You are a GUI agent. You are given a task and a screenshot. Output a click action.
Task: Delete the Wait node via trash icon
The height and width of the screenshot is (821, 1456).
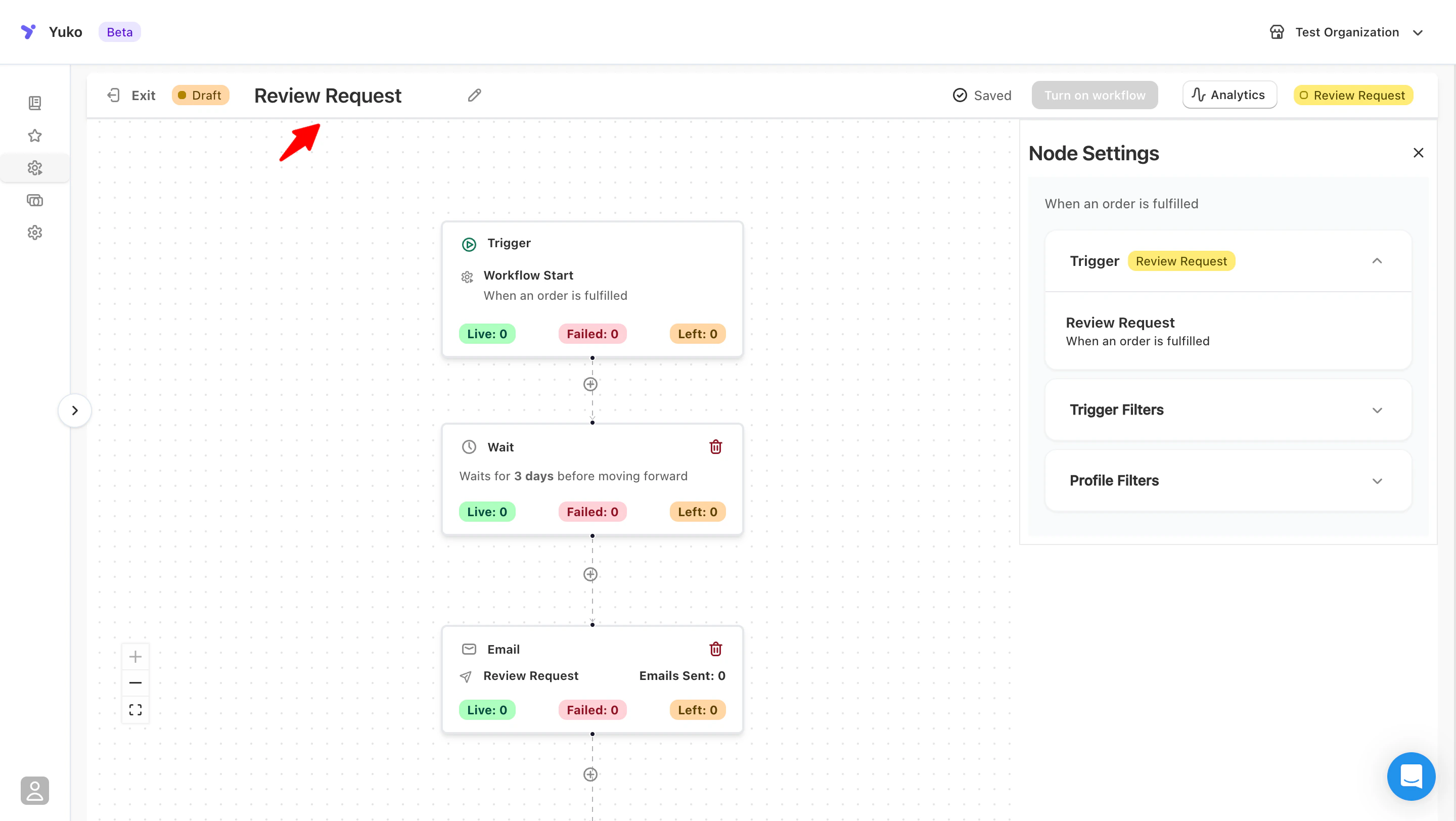tap(715, 447)
